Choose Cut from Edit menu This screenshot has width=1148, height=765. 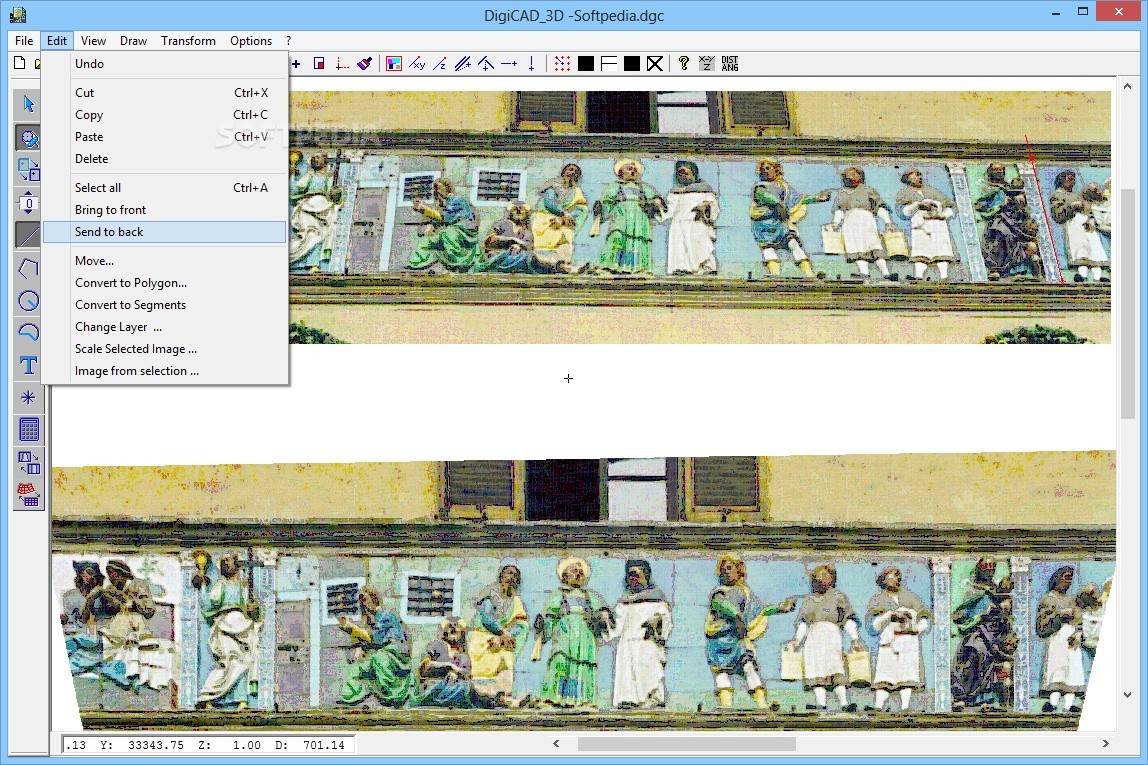(165, 93)
